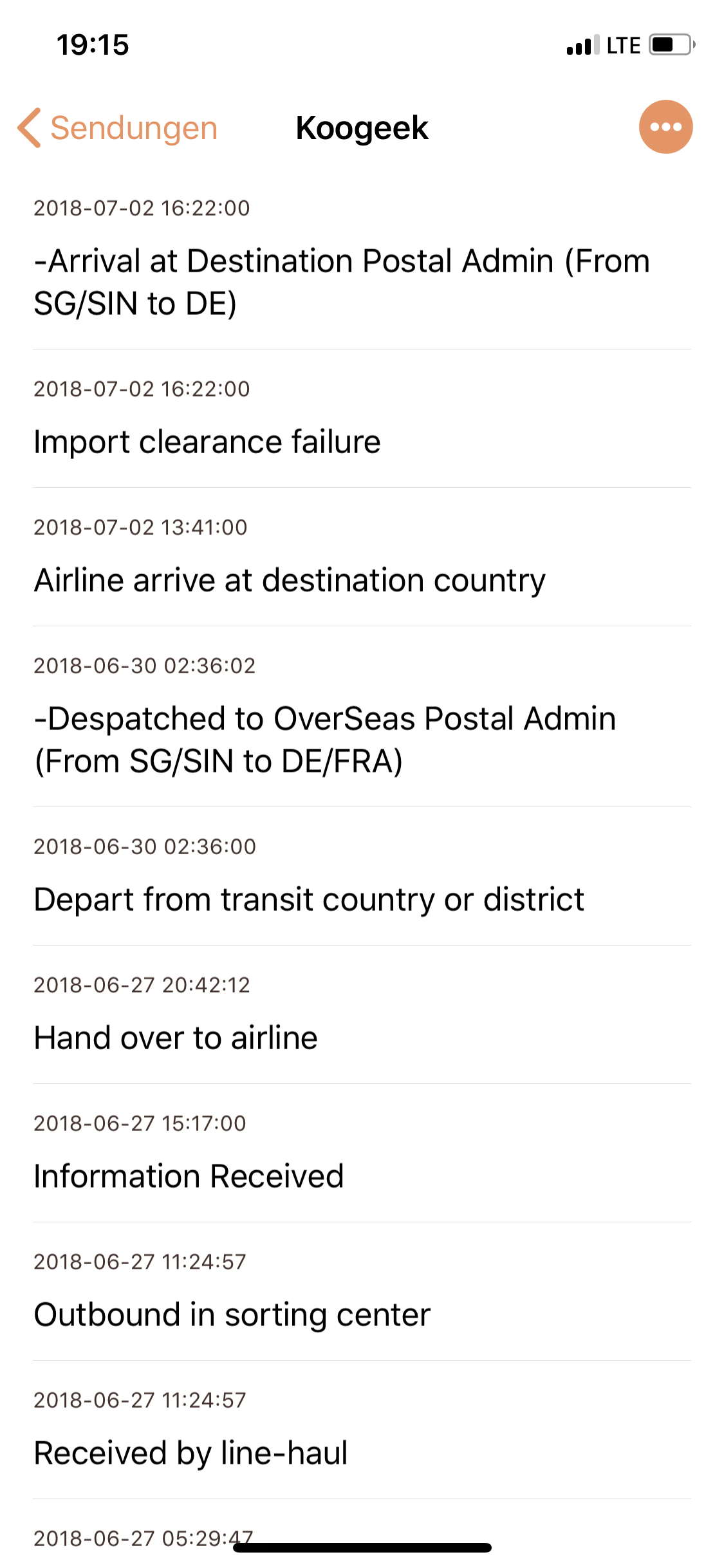Tap the home indicator bar

[362, 1548]
